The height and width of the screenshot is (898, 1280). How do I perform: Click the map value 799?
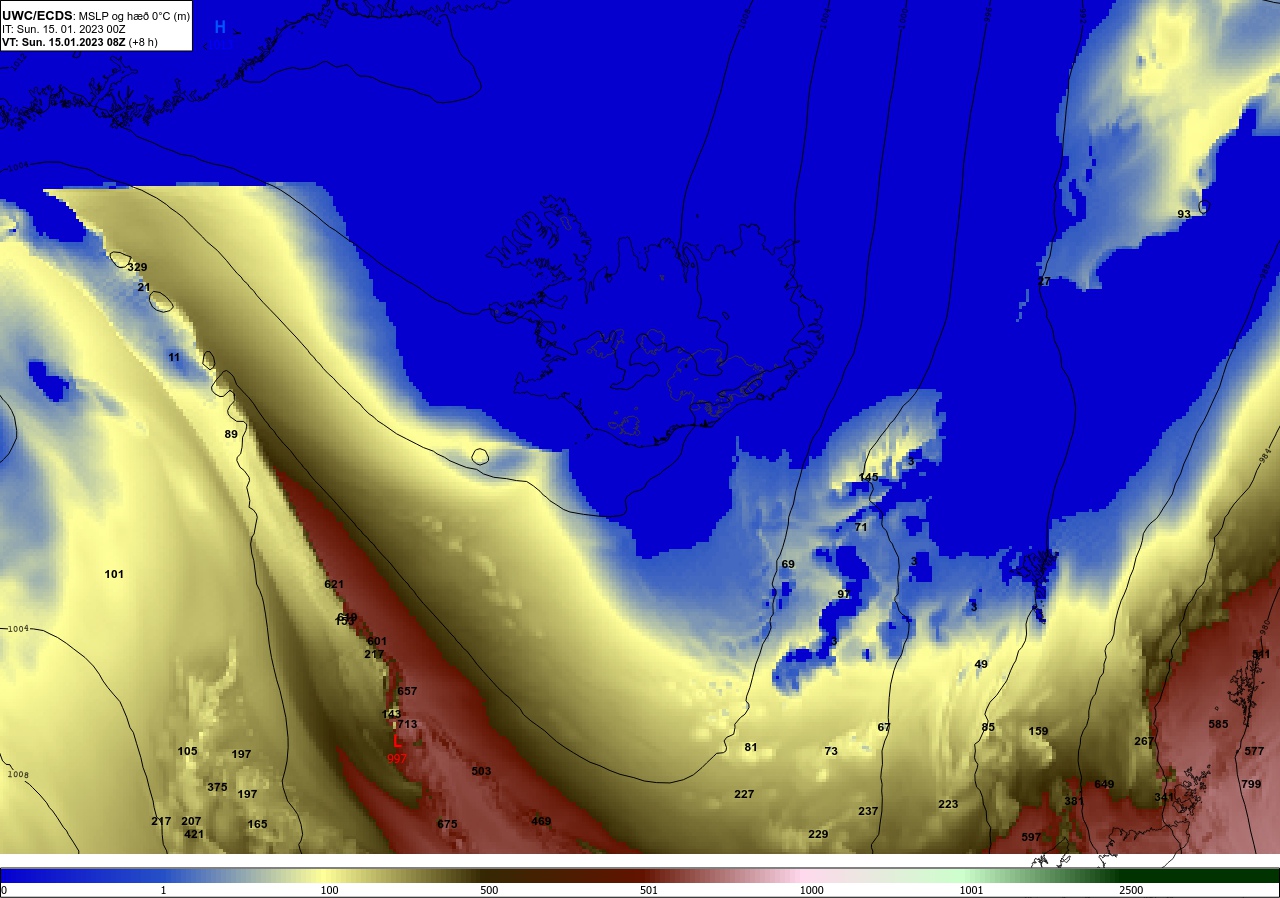[x=1251, y=784]
